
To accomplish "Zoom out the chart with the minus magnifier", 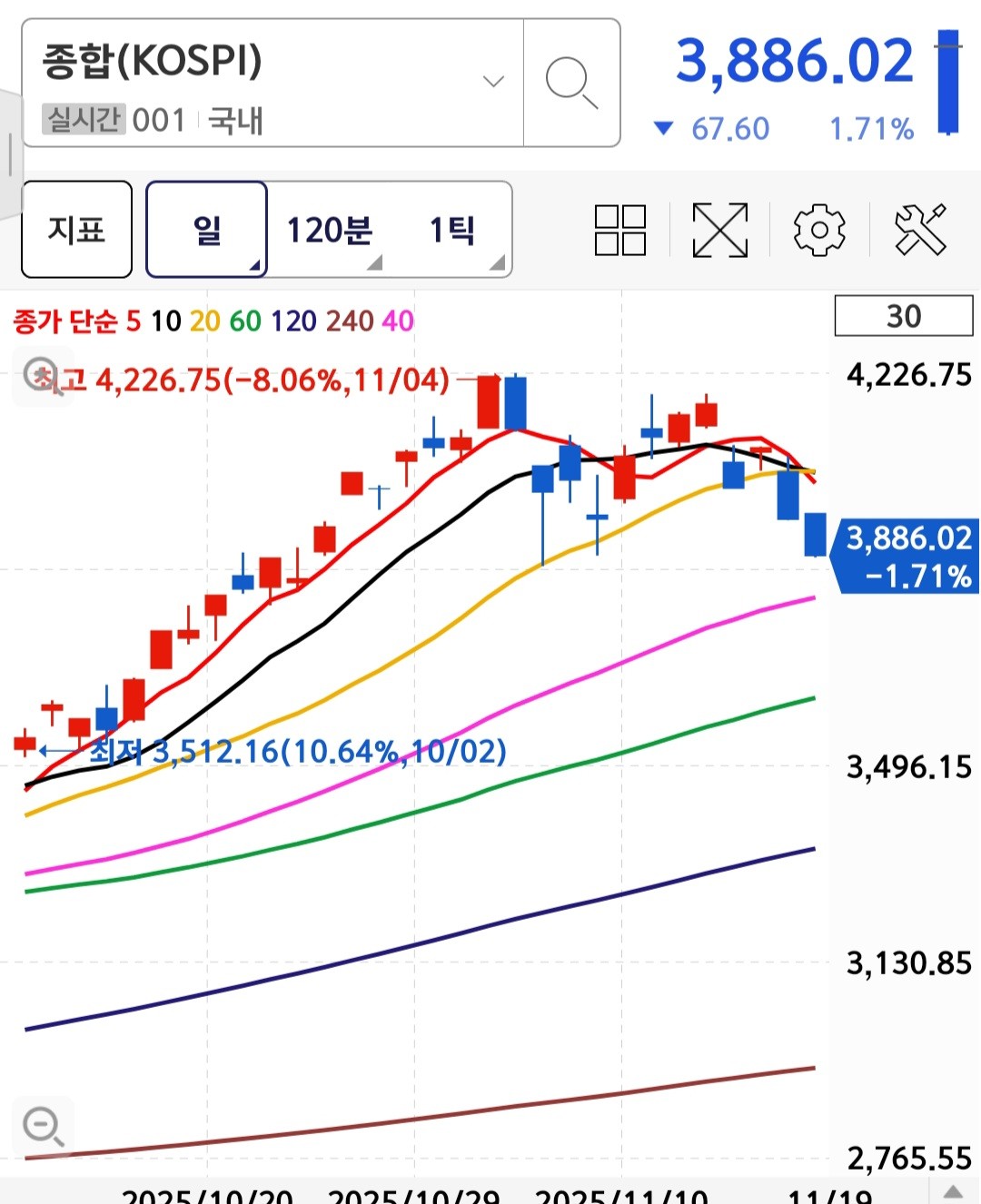I will click(x=43, y=1127).
